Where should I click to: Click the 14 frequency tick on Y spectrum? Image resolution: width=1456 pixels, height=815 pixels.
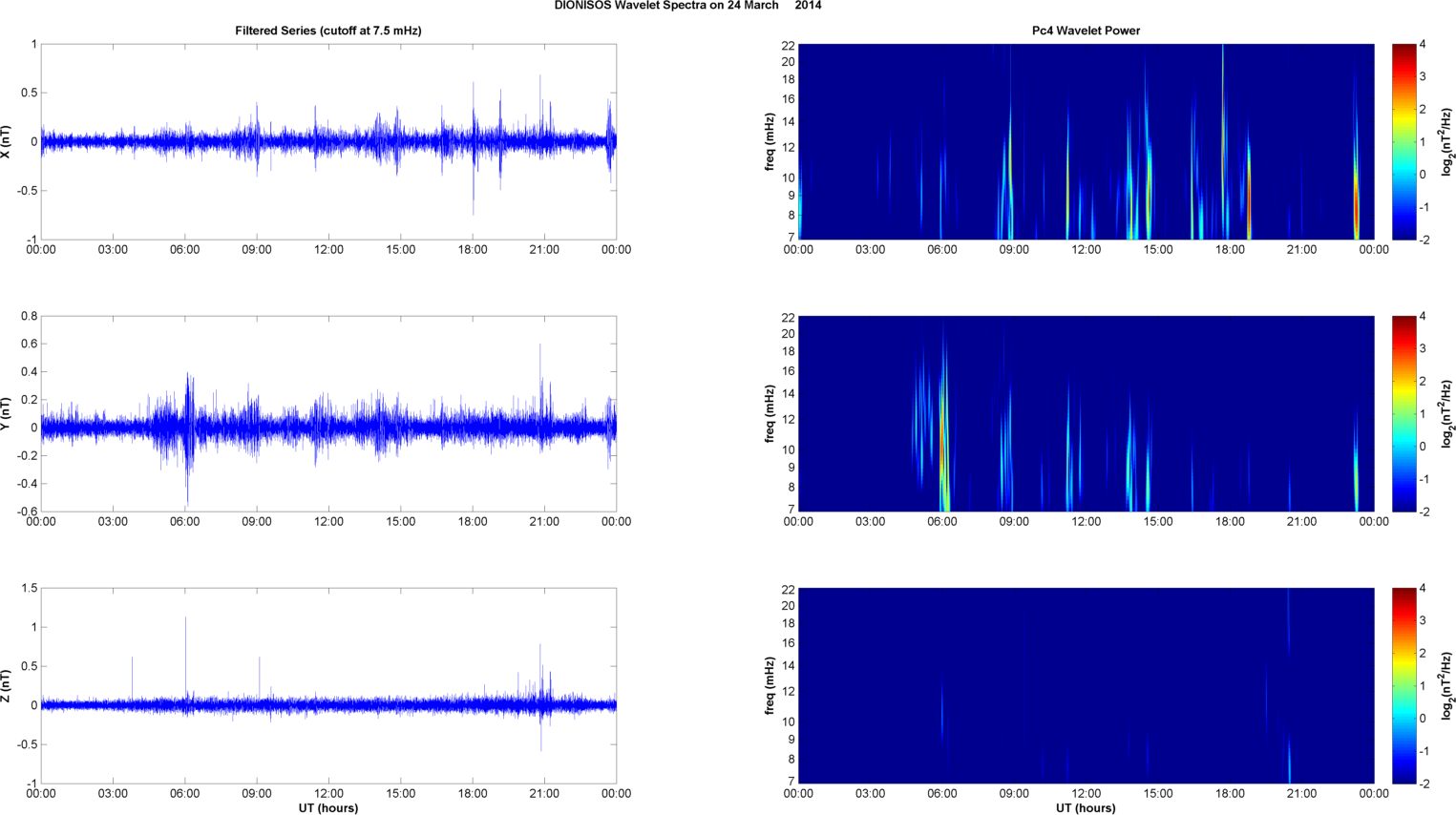[789, 394]
